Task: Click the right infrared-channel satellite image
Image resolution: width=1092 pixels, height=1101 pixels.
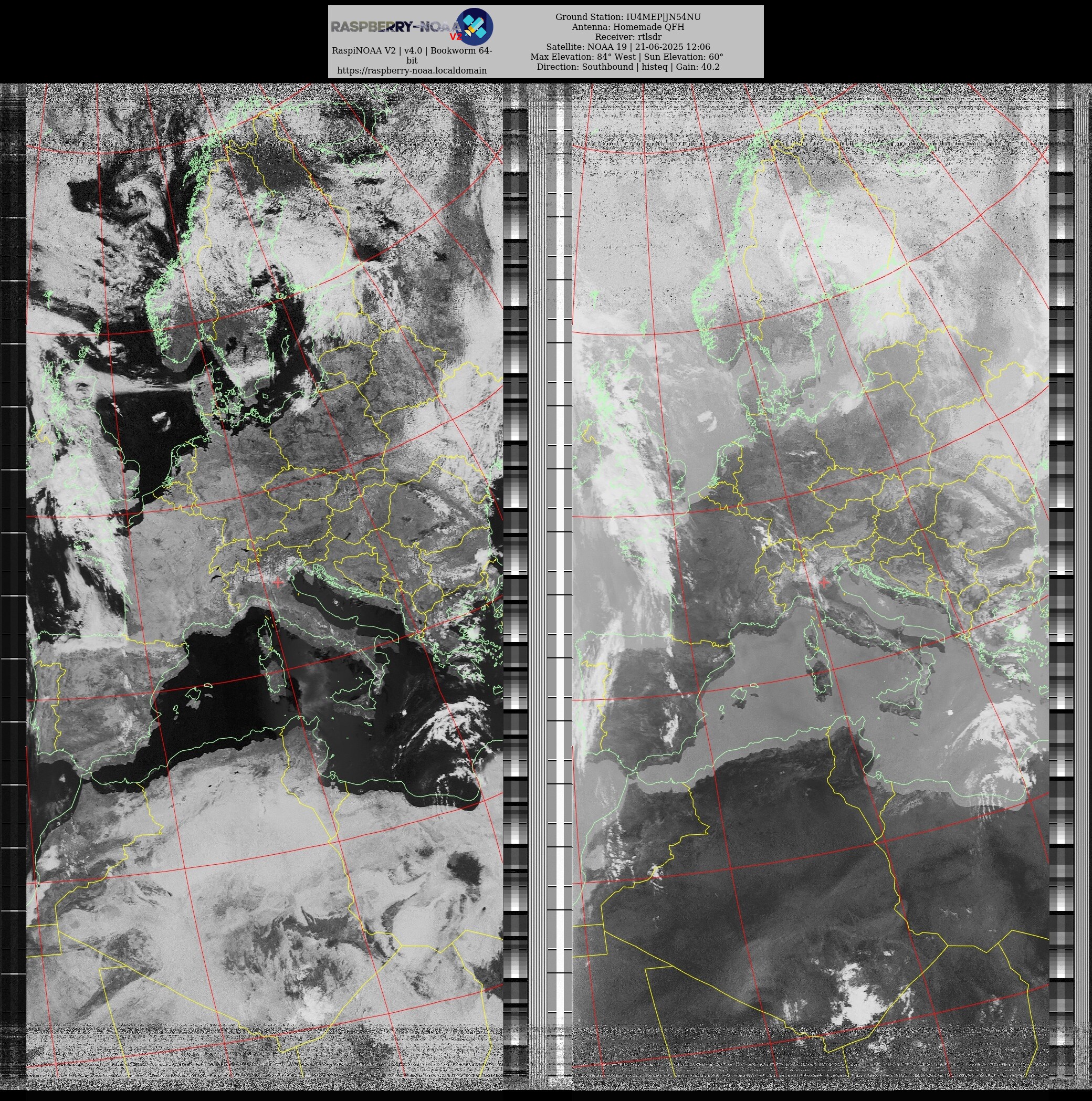Action: pyautogui.click(x=810, y=586)
